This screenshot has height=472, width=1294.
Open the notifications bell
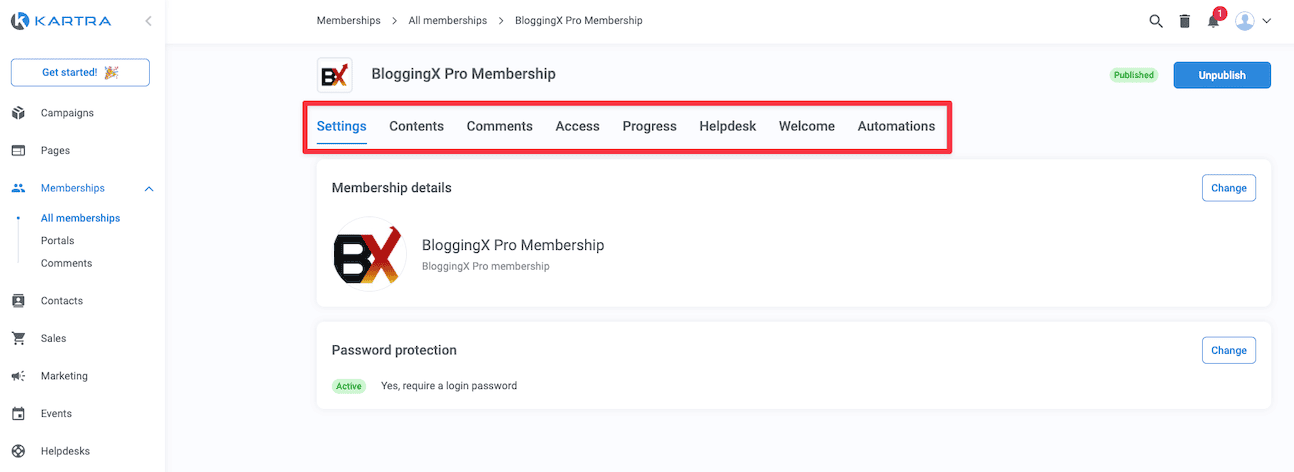coord(1213,21)
